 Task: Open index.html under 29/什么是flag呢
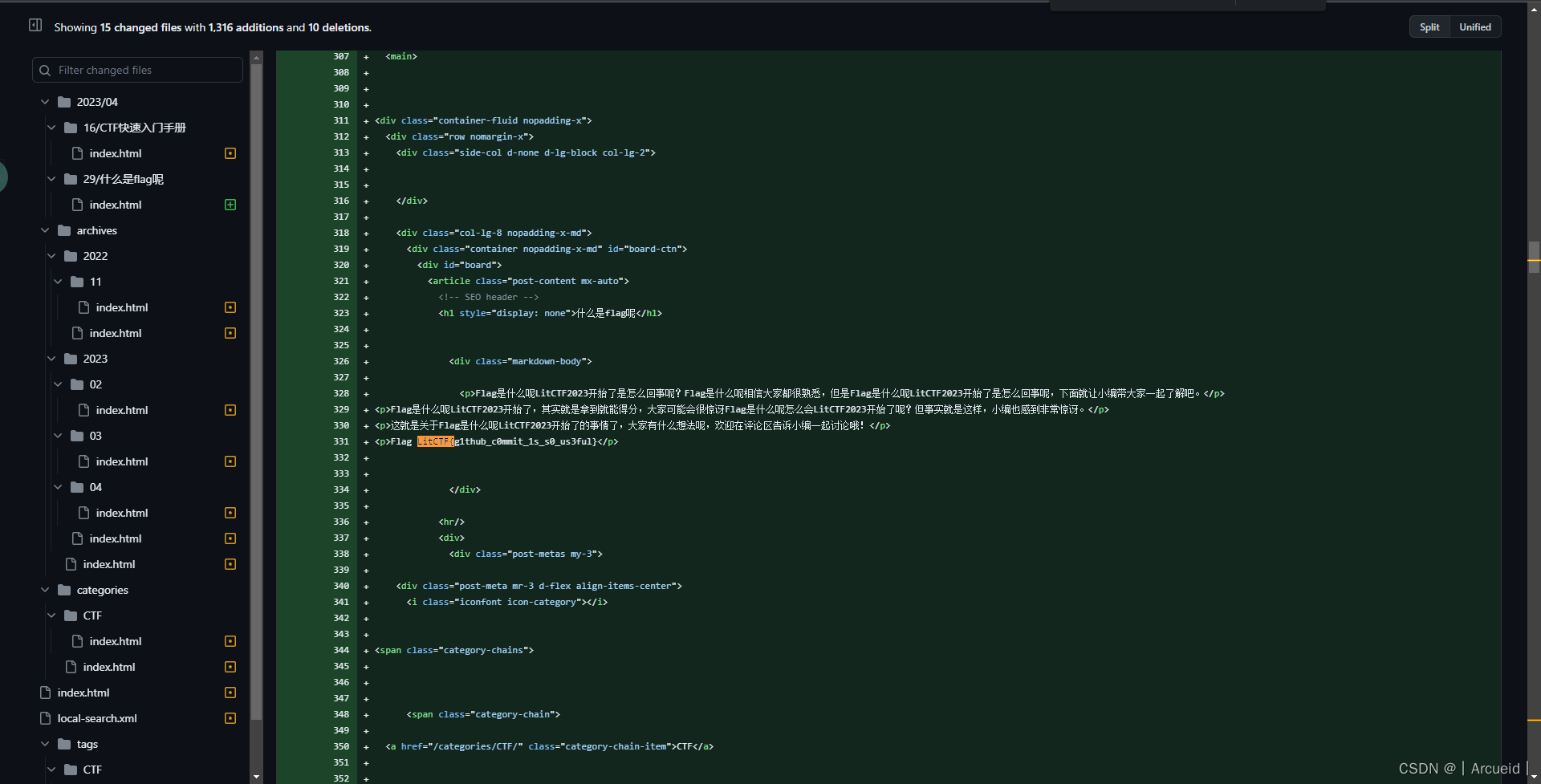115,205
